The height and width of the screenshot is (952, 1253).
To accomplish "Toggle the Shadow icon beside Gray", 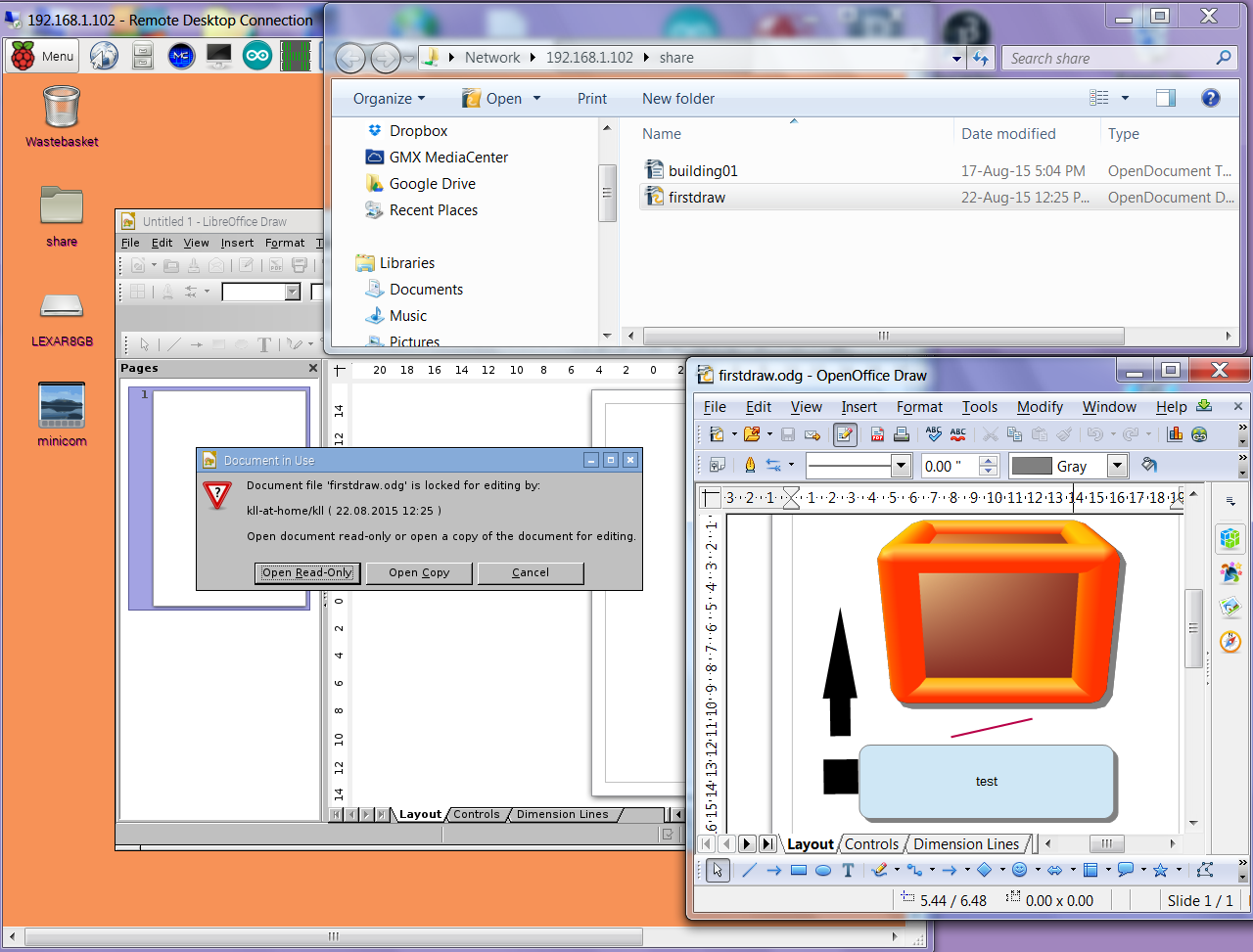I will point(1150,466).
